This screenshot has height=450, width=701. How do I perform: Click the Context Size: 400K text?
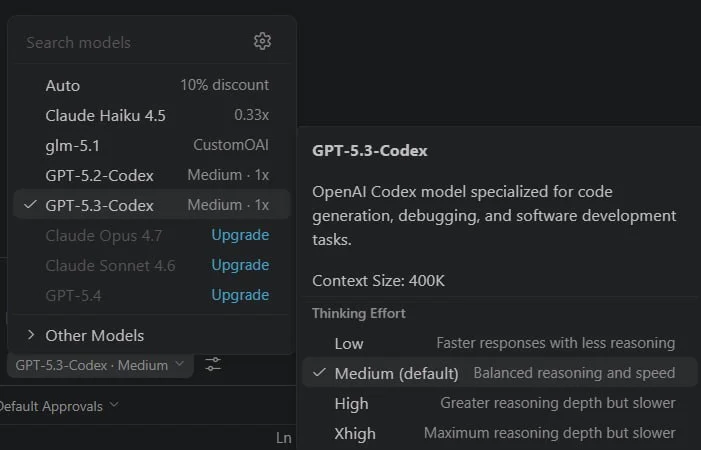pyautogui.click(x=378, y=281)
